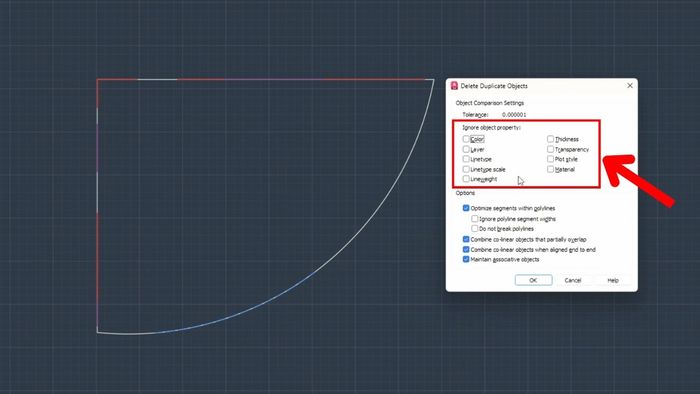Screen dimensions: 700x394
Task: Click the "Options" section label
Action: tap(465, 193)
